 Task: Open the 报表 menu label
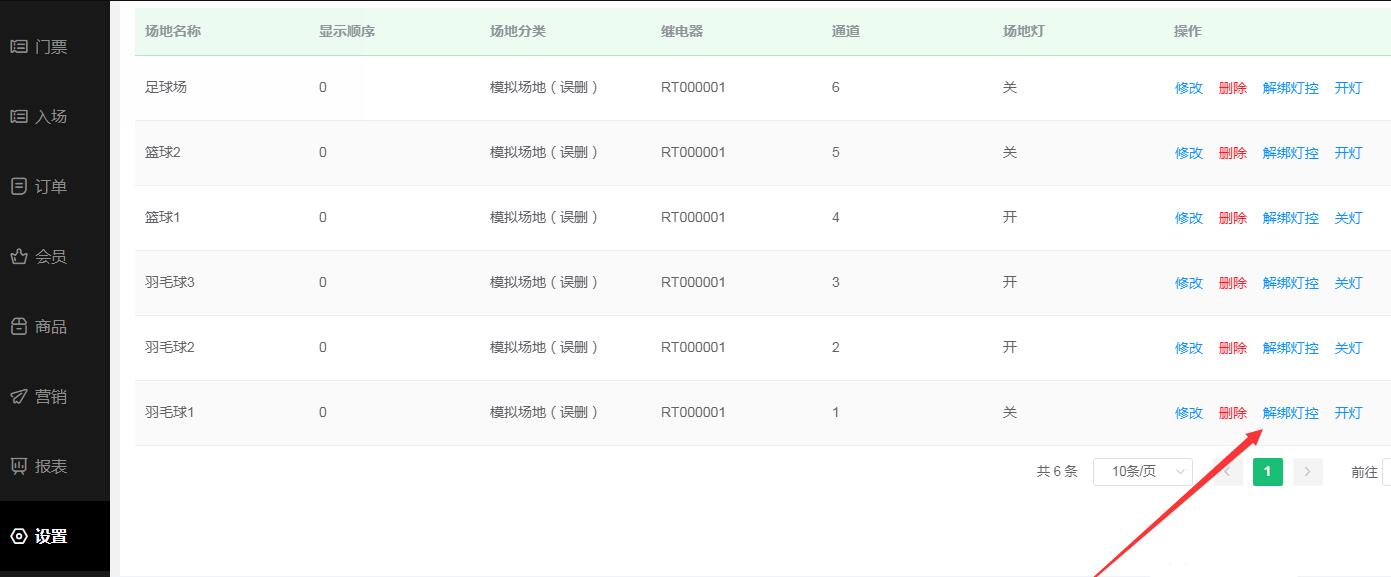(x=51, y=467)
